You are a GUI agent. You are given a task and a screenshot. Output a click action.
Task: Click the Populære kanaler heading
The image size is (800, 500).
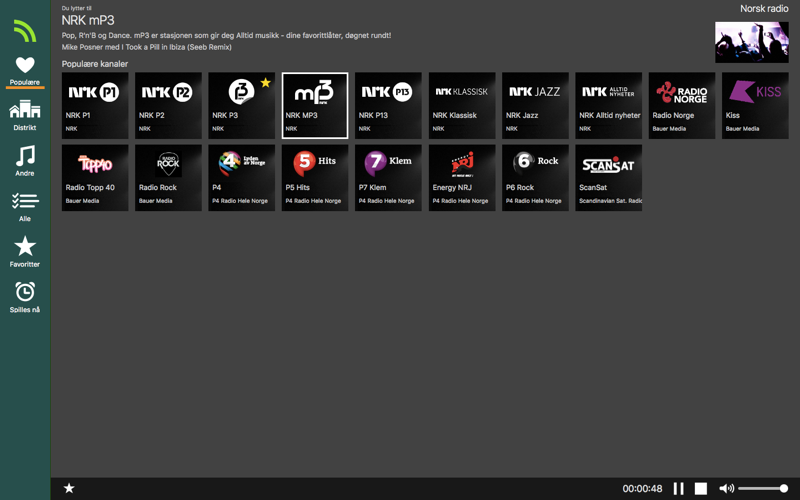pos(95,64)
